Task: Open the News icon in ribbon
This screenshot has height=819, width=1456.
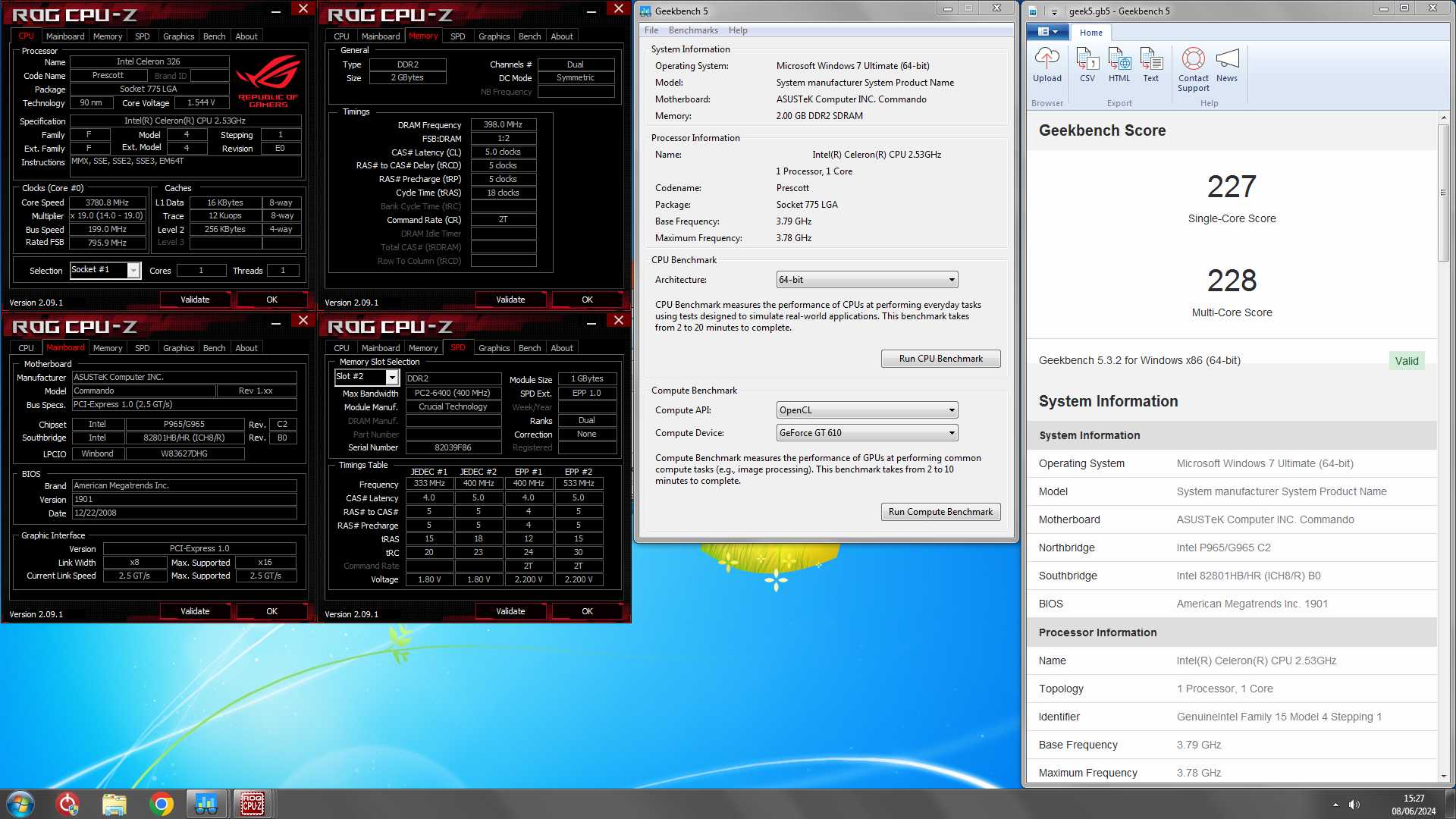Action: pos(1227,65)
